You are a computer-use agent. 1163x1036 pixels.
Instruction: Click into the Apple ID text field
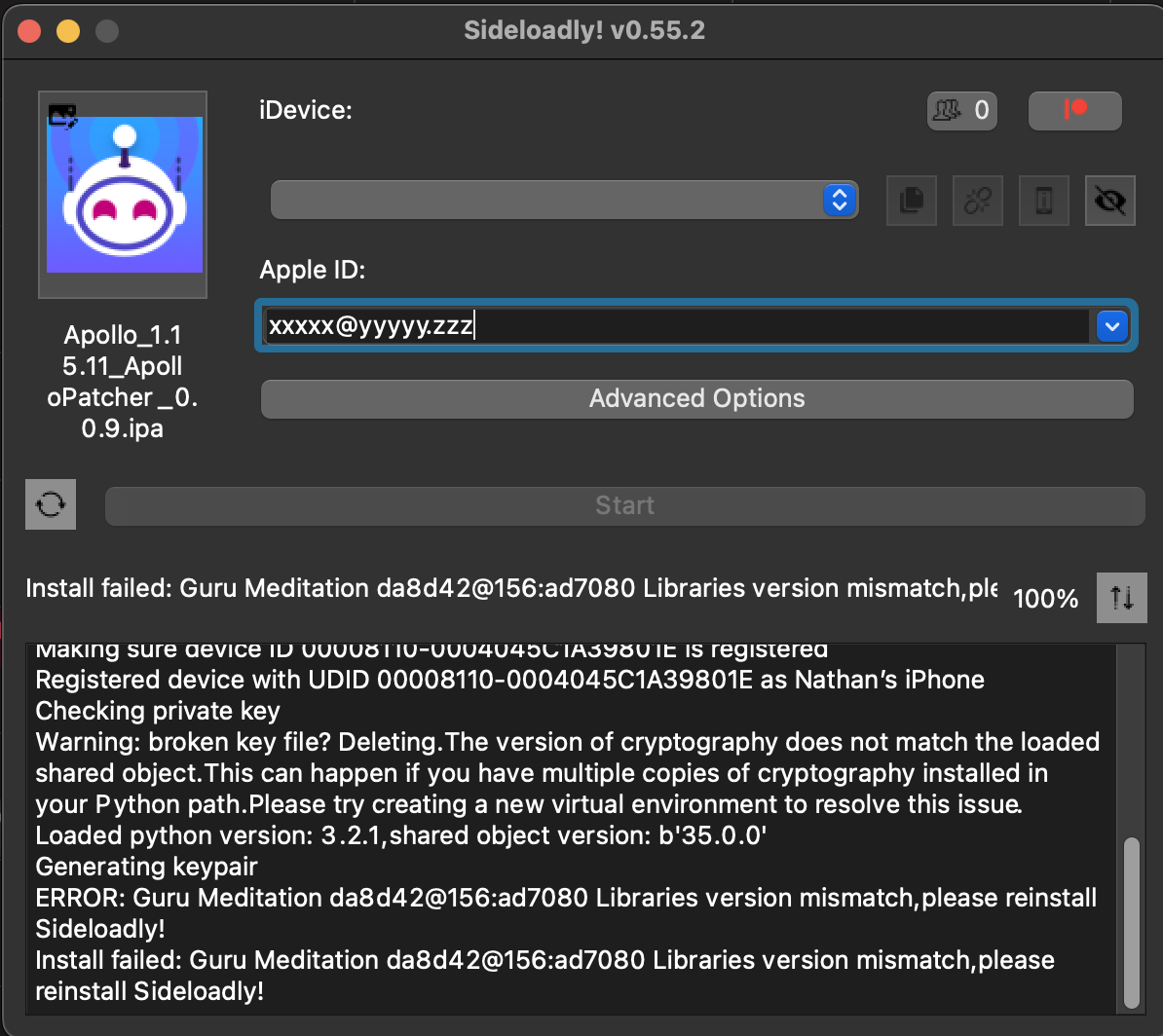(x=676, y=325)
